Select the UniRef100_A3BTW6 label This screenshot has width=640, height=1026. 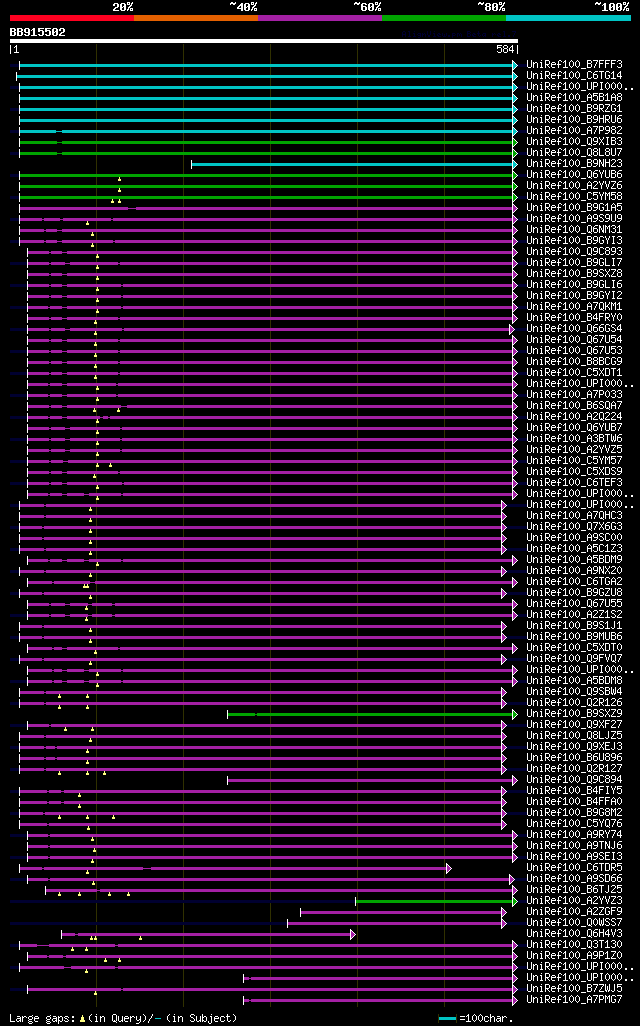[x=574, y=439]
